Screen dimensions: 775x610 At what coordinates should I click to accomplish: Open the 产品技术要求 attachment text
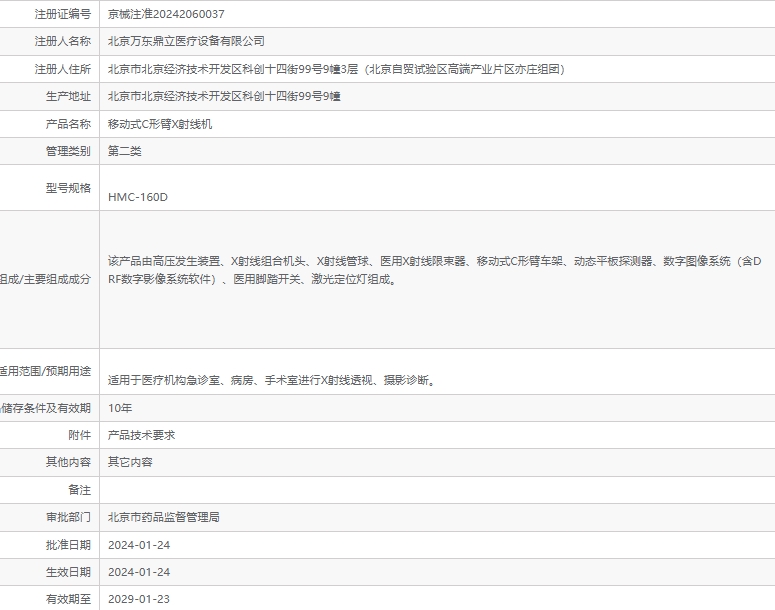[x=141, y=435]
